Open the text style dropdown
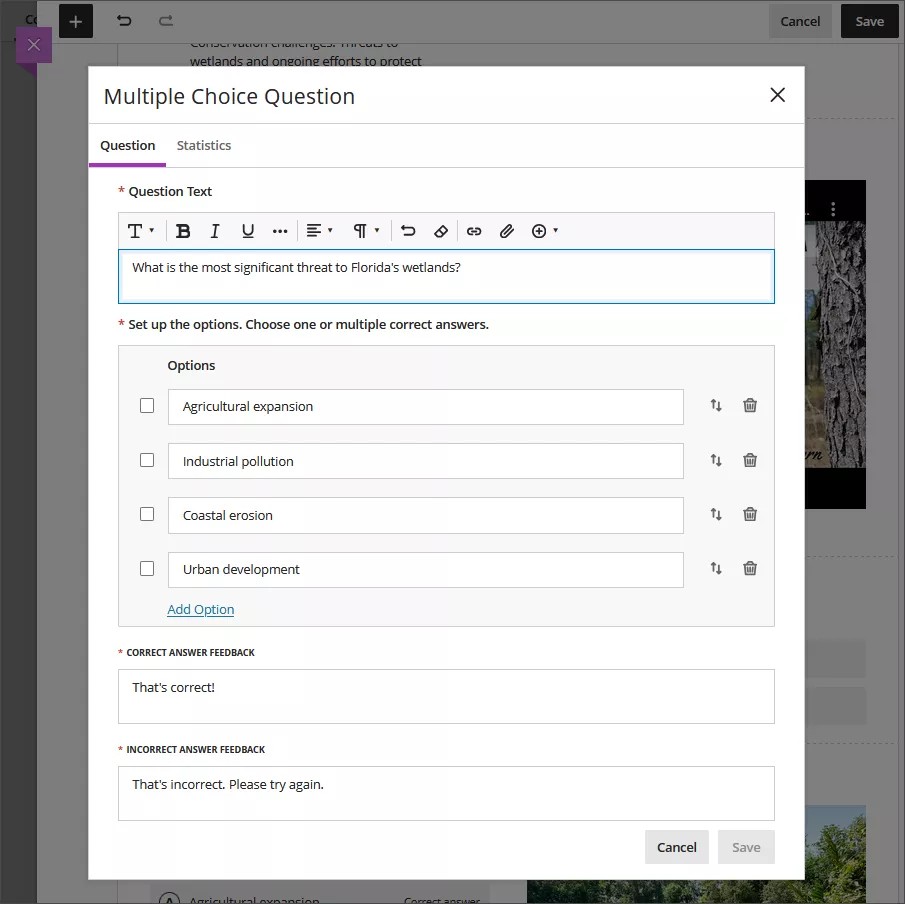Image resolution: width=905 pixels, height=904 pixels. pos(140,231)
